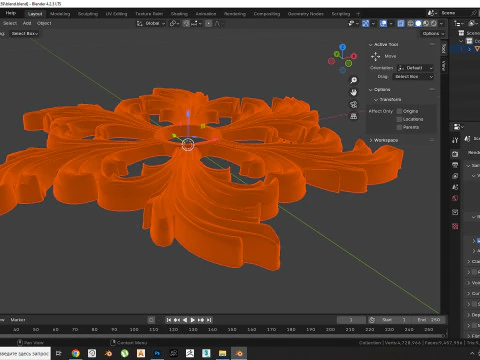Image resolution: width=480 pixels, height=360 pixels.
Task: Open the Options dropdown in viewport
Action: pyautogui.click(x=433, y=33)
